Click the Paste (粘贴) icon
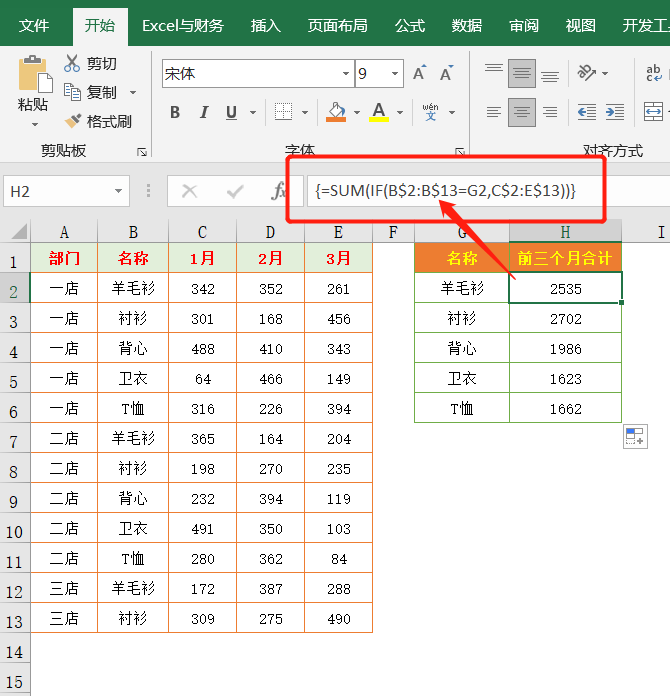The height and width of the screenshot is (696, 670). [x=33, y=78]
